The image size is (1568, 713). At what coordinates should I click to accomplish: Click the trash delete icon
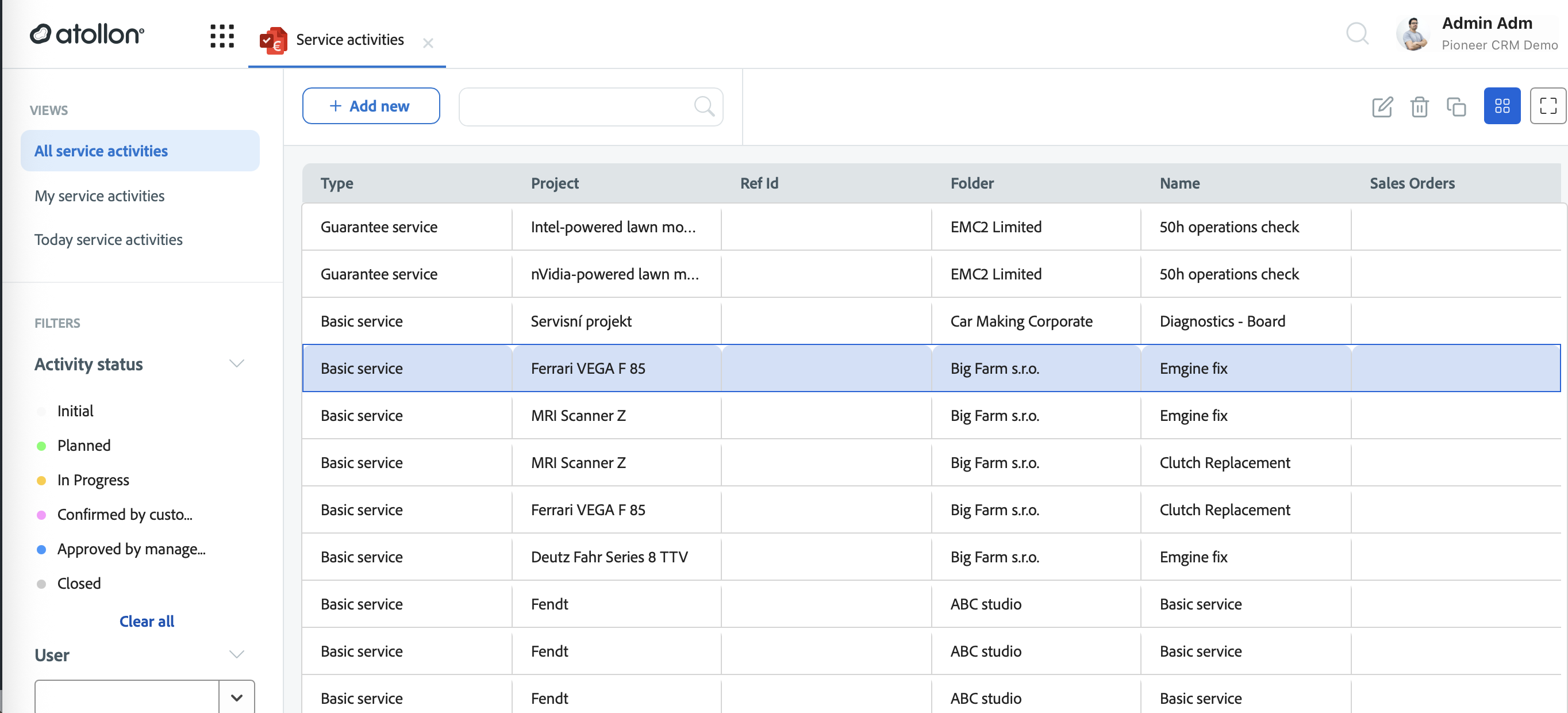[1419, 106]
